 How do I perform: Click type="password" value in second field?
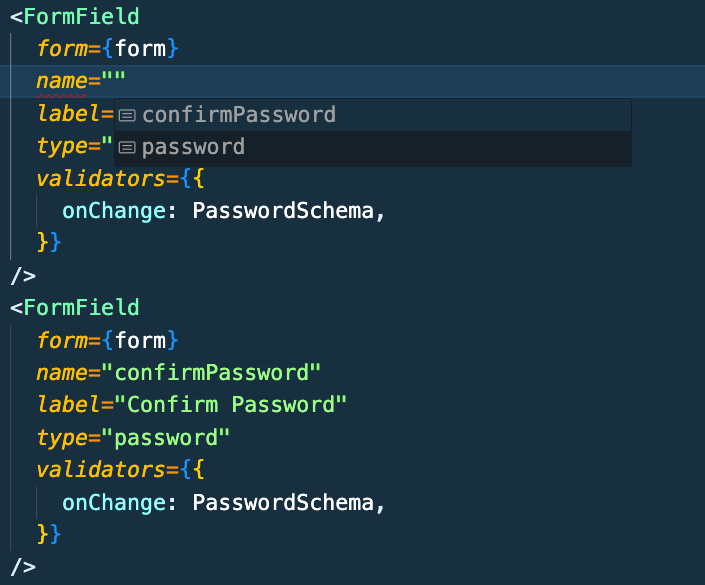(166, 438)
